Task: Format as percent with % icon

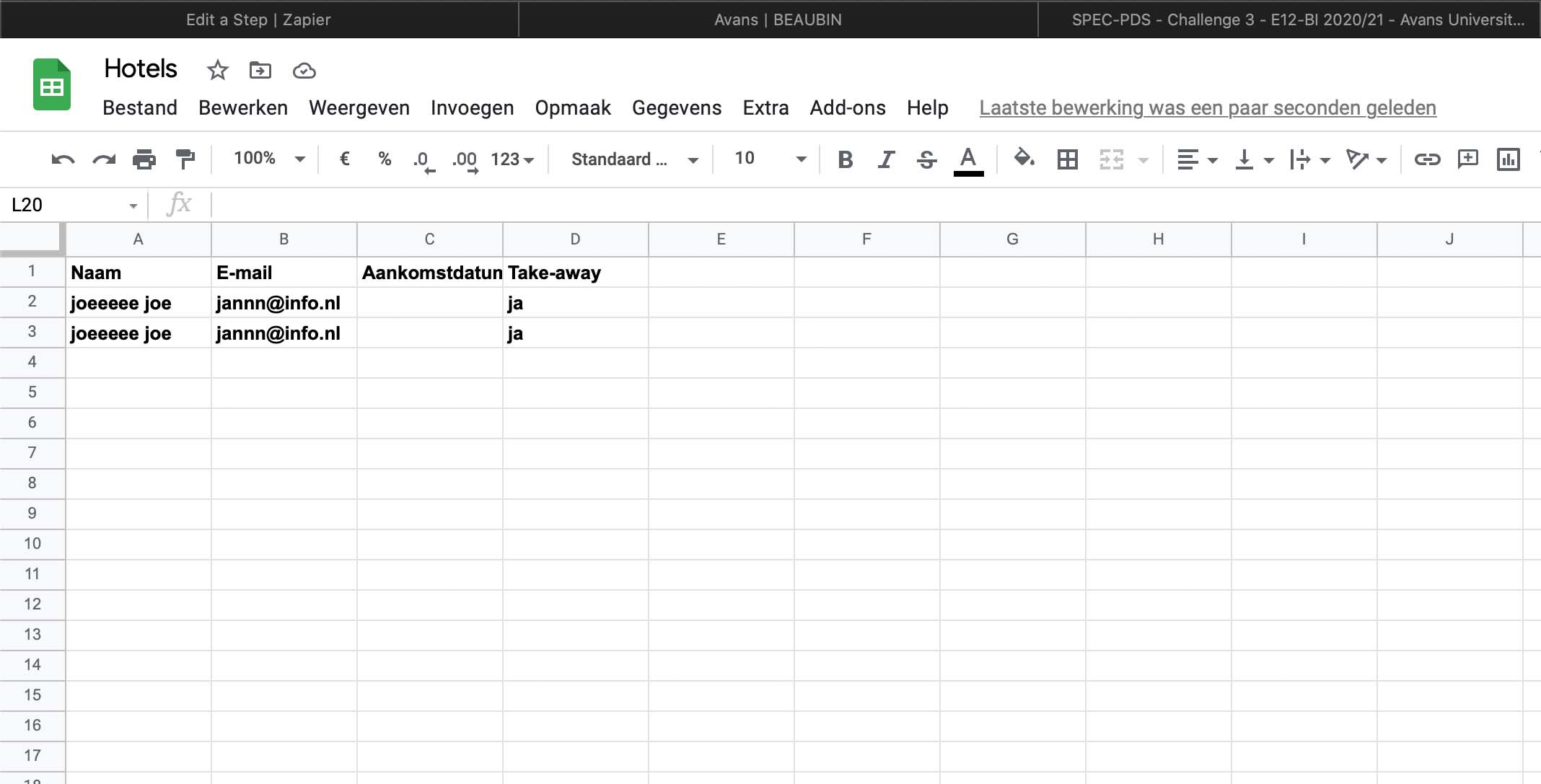Action: (385, 159)
